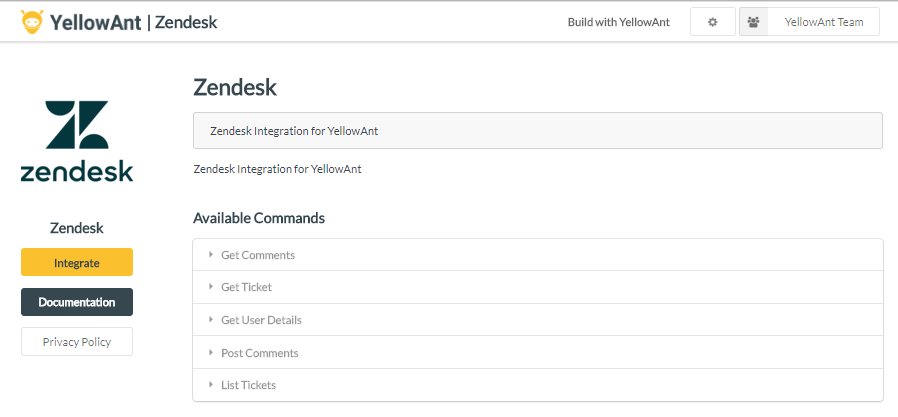Select the List Tickets row label
The width and height of the screenshot is (898, 417).
click(248, 385)
